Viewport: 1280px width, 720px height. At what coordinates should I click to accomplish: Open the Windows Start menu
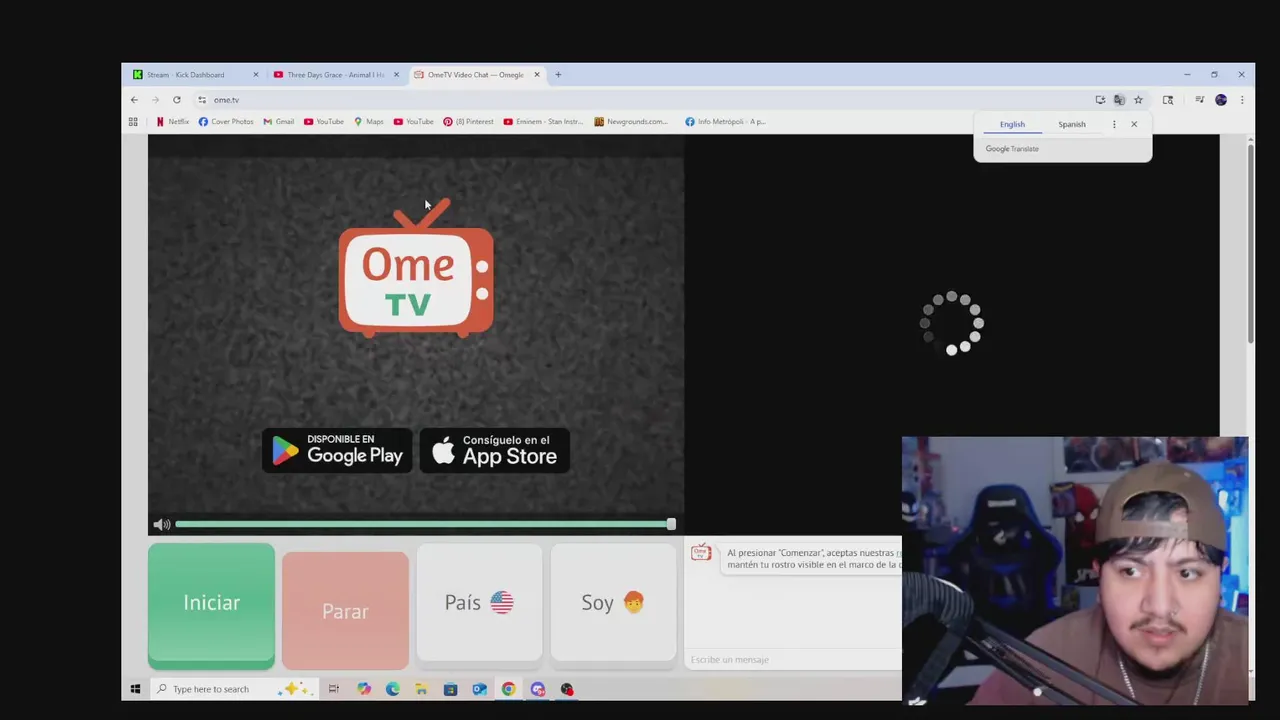coord(135,689)
